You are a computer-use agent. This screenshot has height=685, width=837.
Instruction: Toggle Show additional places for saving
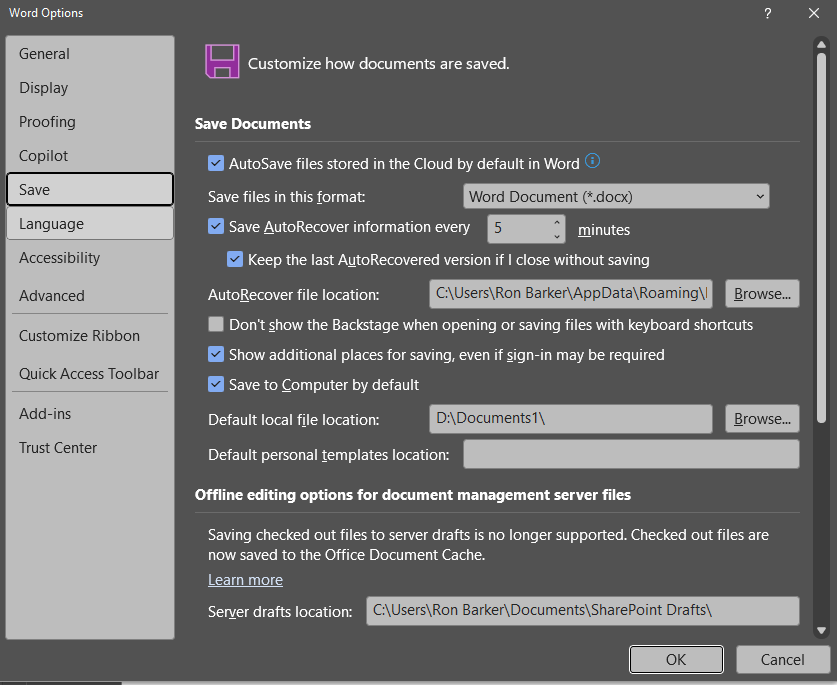pos(215,354)
